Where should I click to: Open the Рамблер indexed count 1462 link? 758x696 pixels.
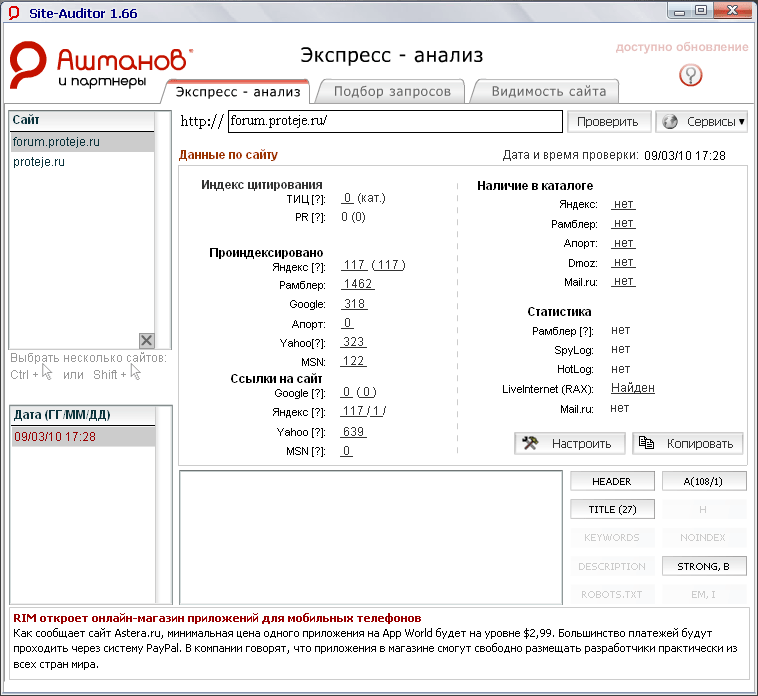(357, 284)
